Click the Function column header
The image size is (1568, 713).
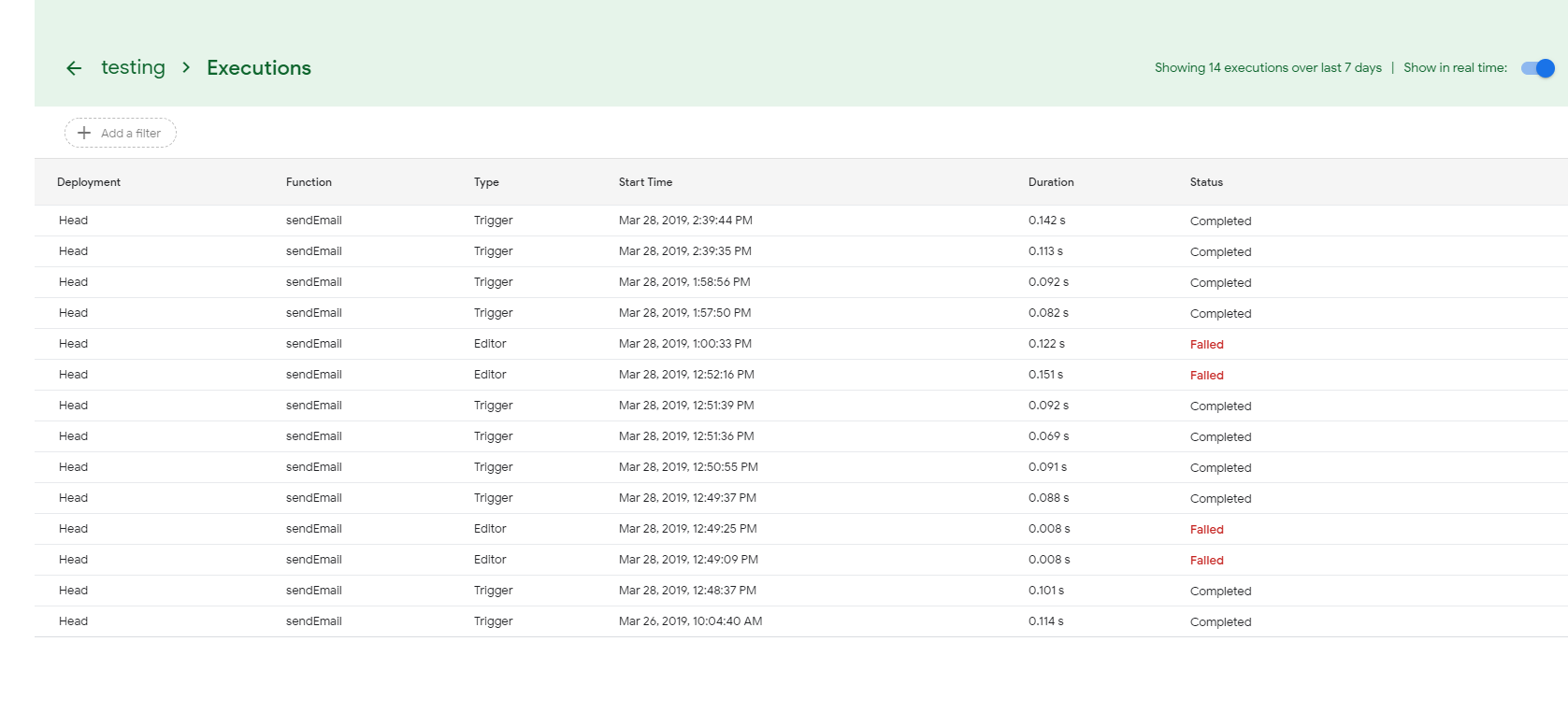point(309,182)
